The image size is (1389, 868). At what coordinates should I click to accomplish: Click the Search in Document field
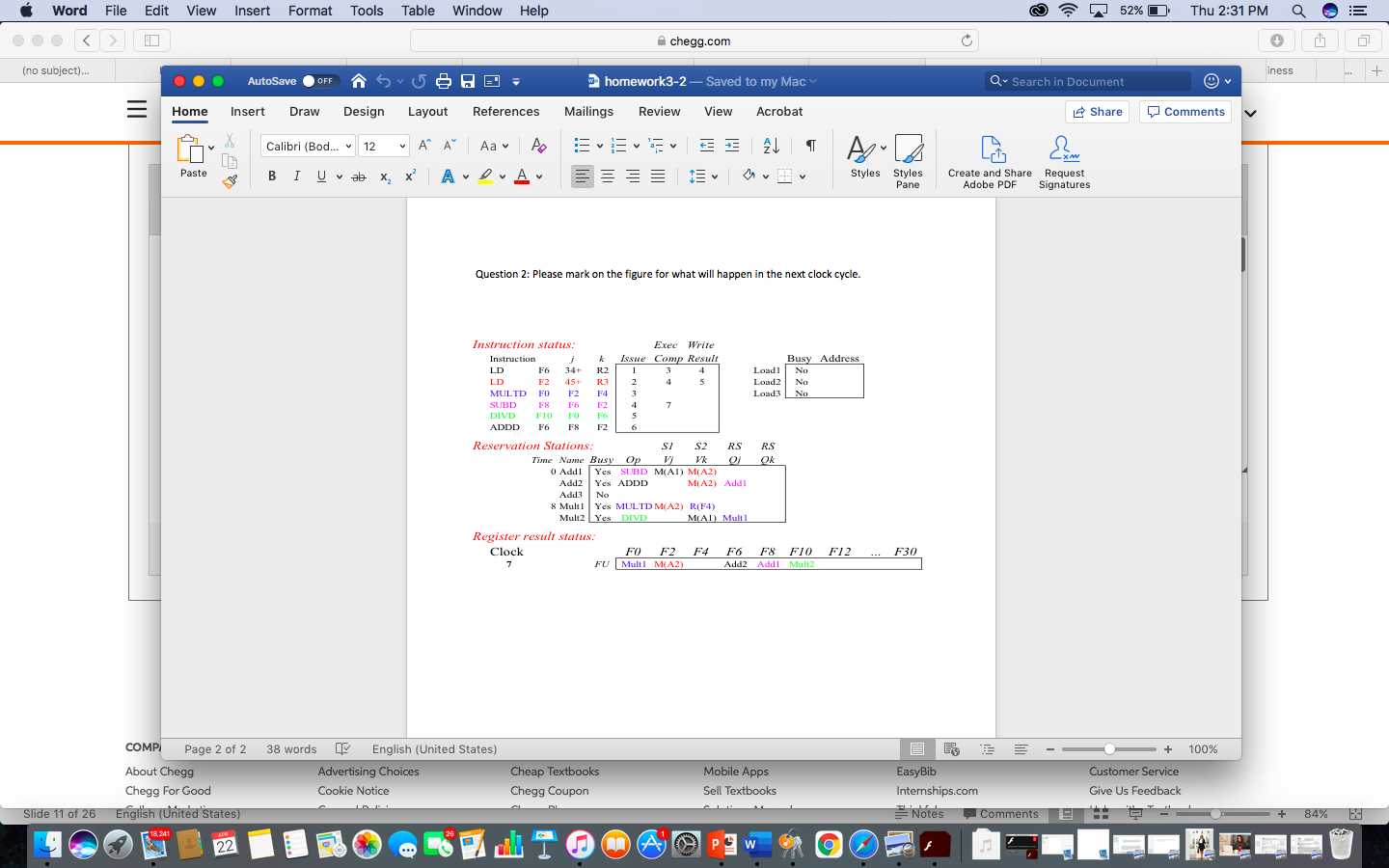coord(1085,81)
